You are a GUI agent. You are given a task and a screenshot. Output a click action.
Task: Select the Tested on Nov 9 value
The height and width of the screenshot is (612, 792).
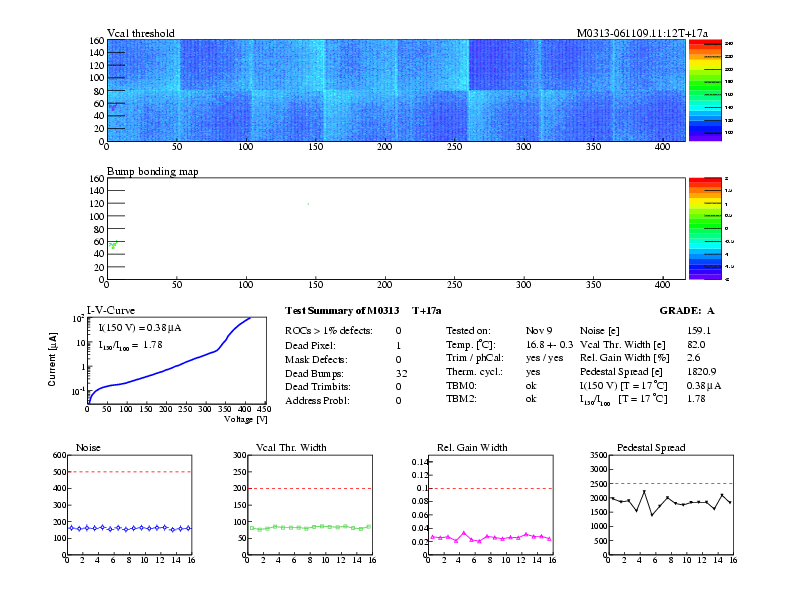click(539, 330)
